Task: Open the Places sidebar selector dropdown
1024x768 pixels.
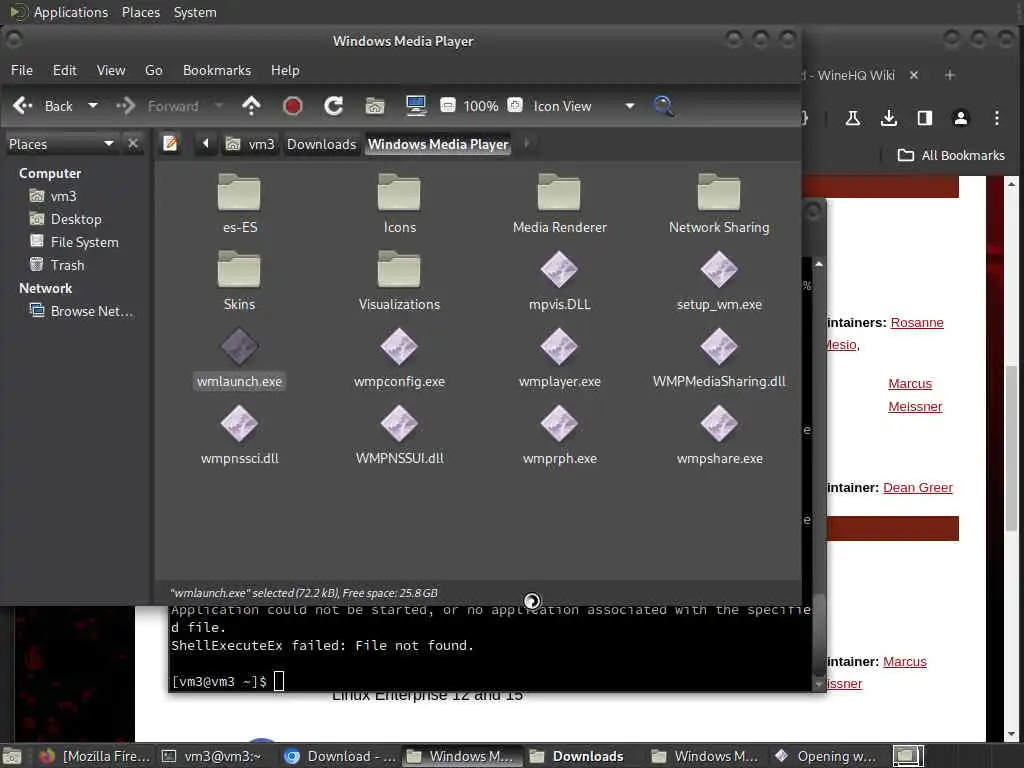Action: click(x=61, y=144)
